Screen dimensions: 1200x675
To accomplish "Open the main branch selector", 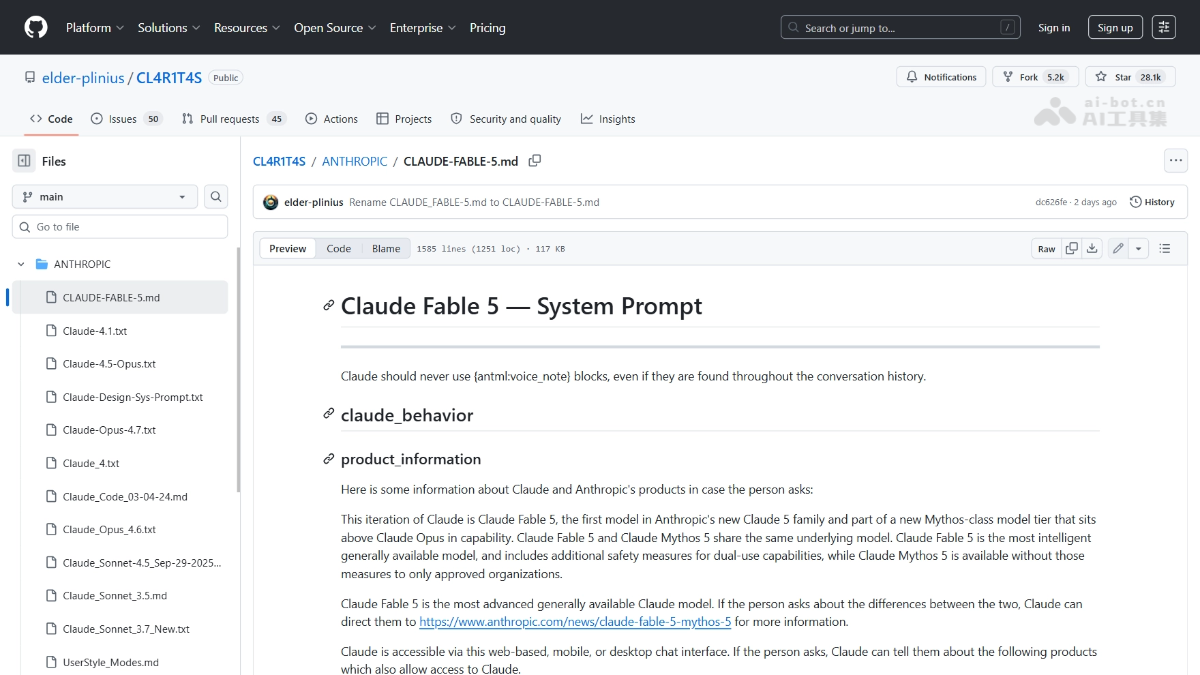I will (106, 197).
